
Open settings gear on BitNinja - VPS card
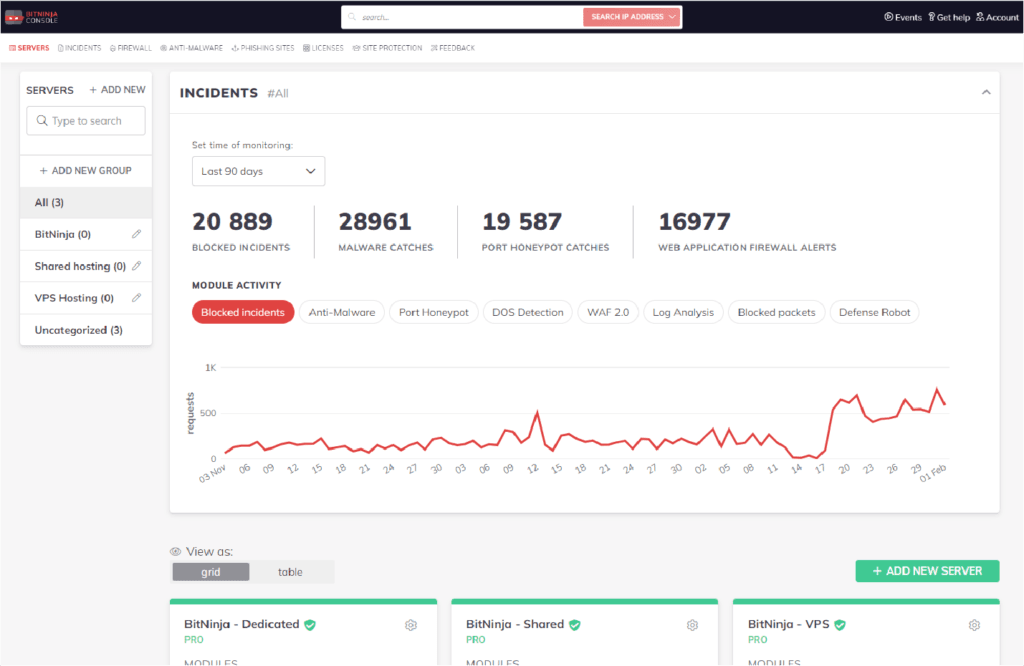point(974,624)
